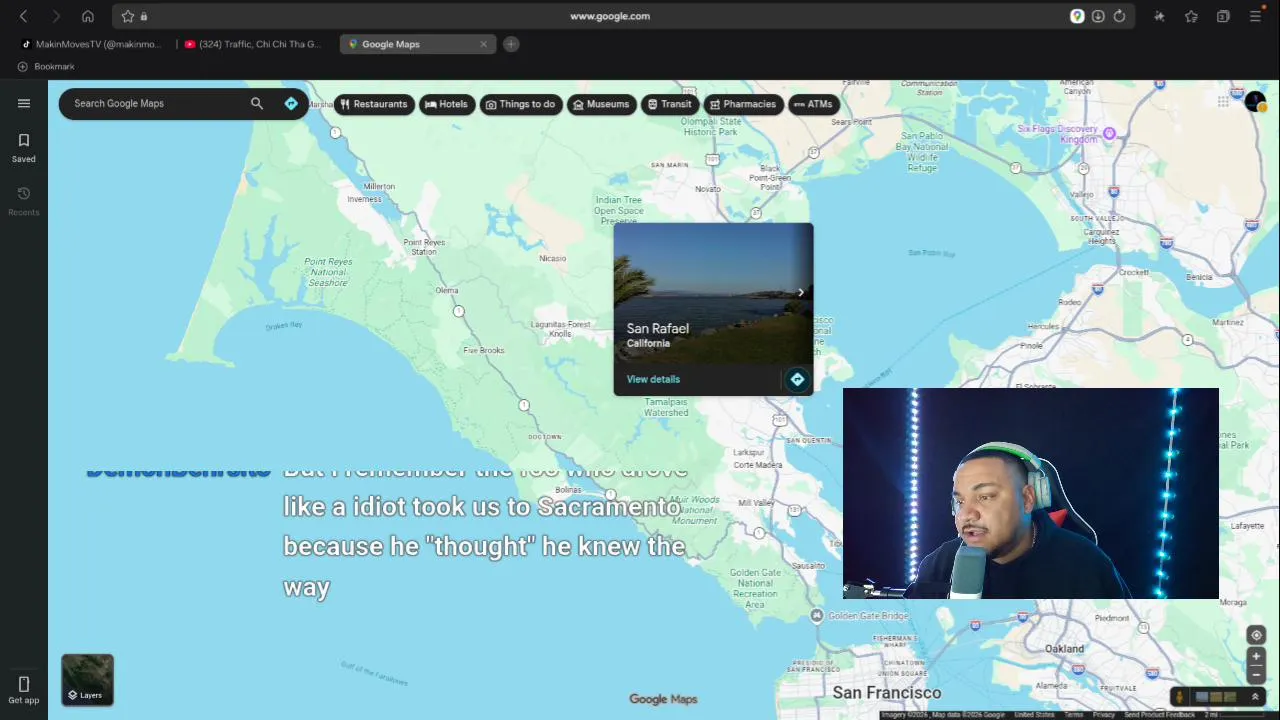Screen dimensions: 1280x720
Task: Click the San Rafael photo thumbnail
Action: click(713, 292)
